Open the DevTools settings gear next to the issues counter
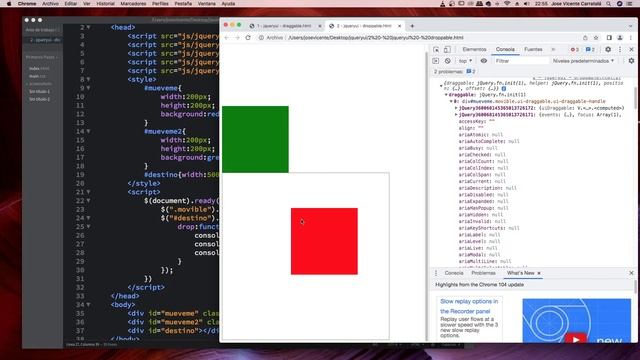The width and height of the screenshot is (640, 360). tap(608, 49)
